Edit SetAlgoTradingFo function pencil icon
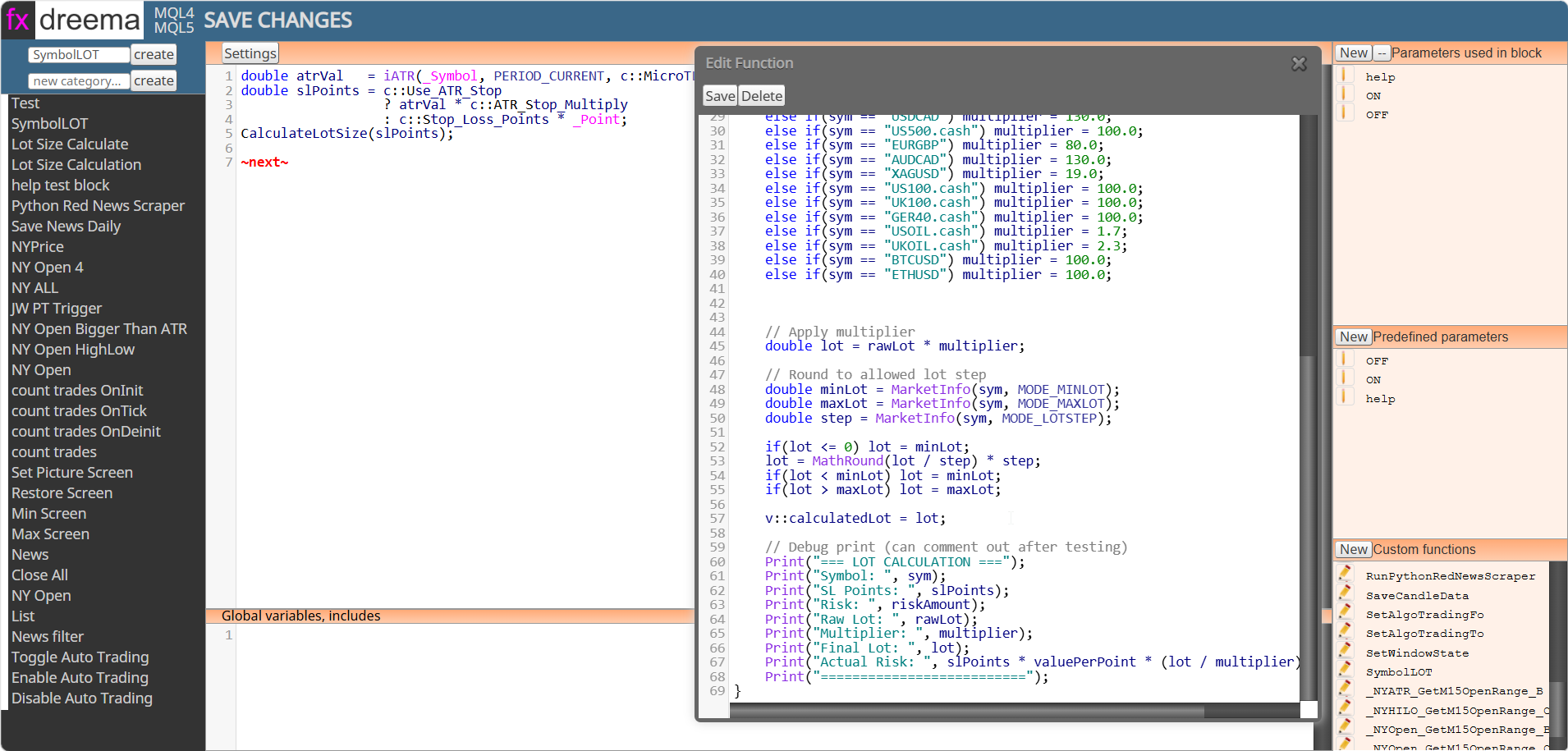The height and width of the screenshot is (751, 1568). (x=1346, y=613)
